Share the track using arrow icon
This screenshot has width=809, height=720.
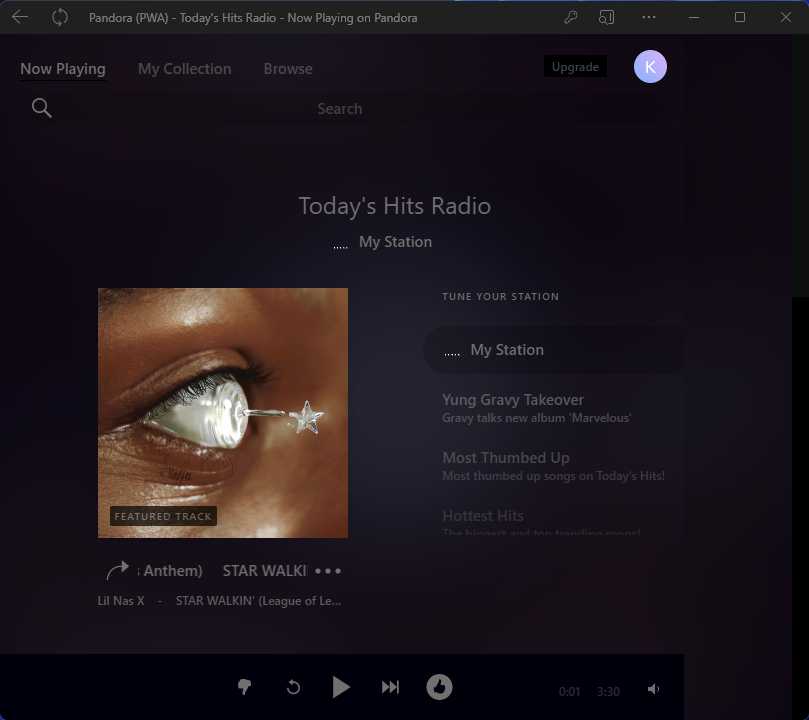click(117, 570)
